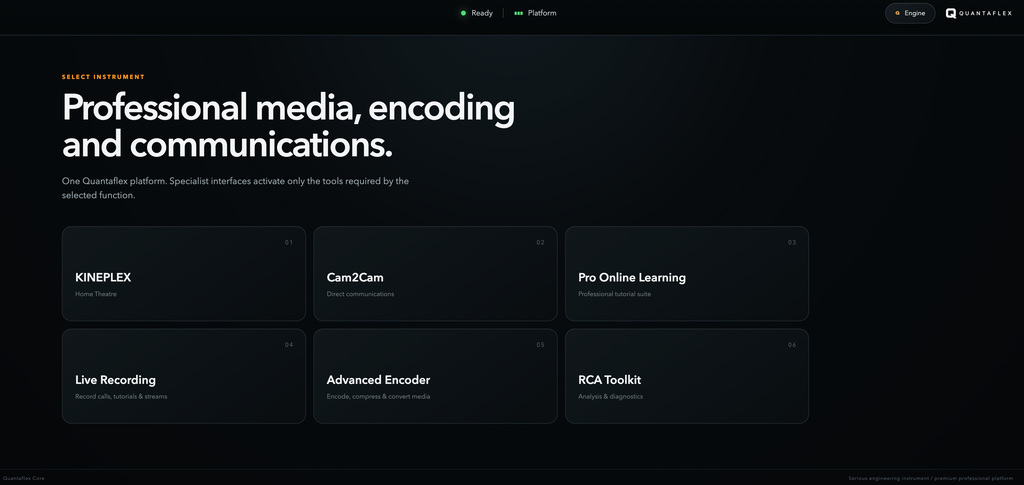Image resolution: width=1024 pixels, height=485 pixels.
Task: Click the 02 number on the Cam2Cam card
Action: [x=540, y=243]
